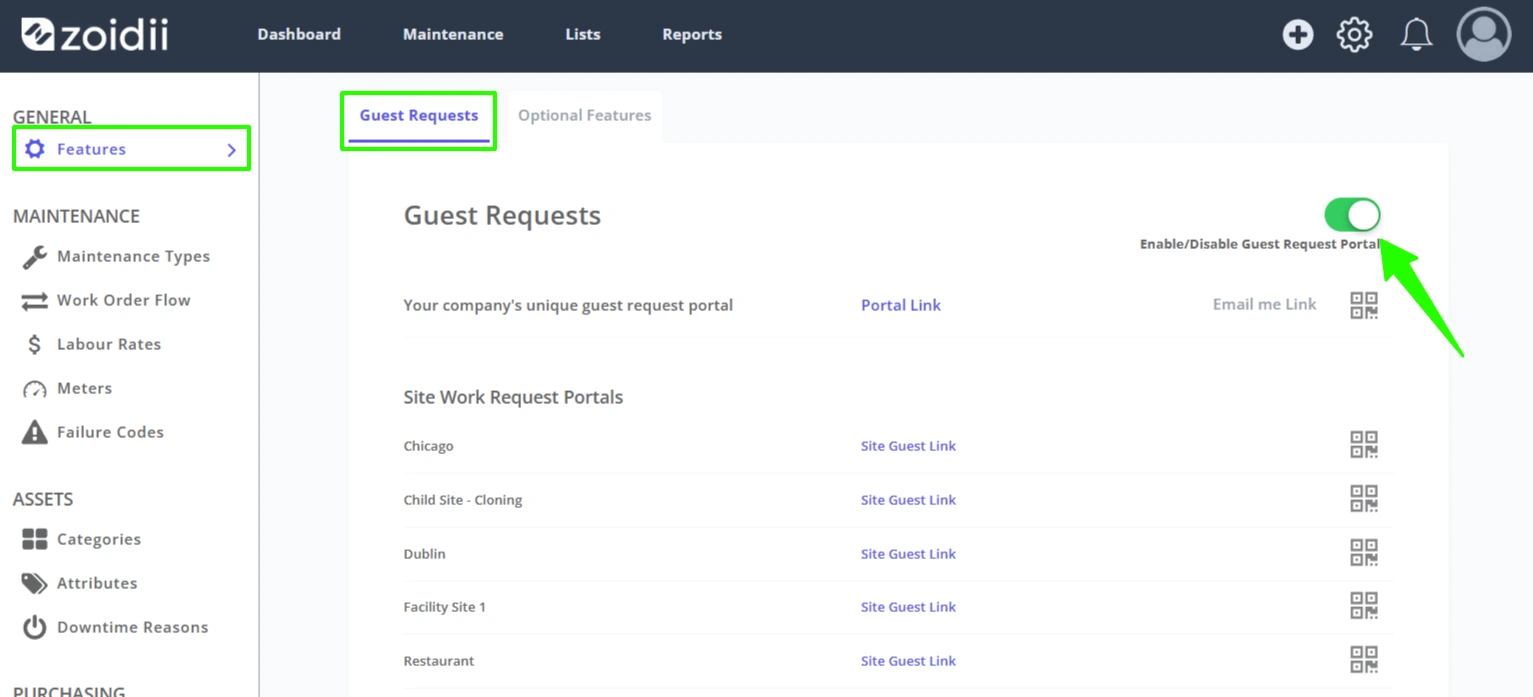Click Email me Link
Image resolution: width=1533 pixels, height=697 pixels.
pos(1265,304)
